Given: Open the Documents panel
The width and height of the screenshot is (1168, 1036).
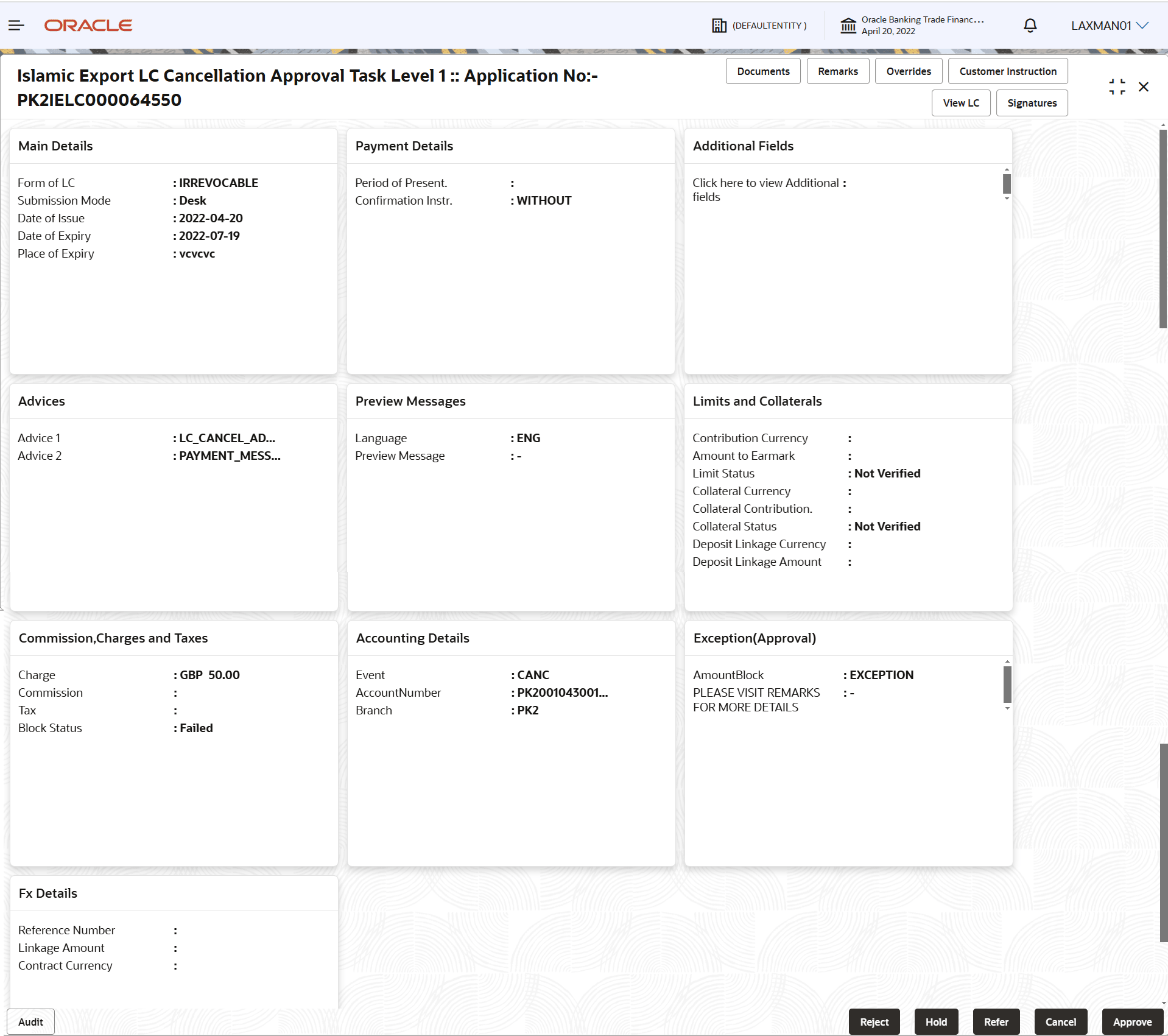Looking at the screenshot, I should [x=763, y=71].
